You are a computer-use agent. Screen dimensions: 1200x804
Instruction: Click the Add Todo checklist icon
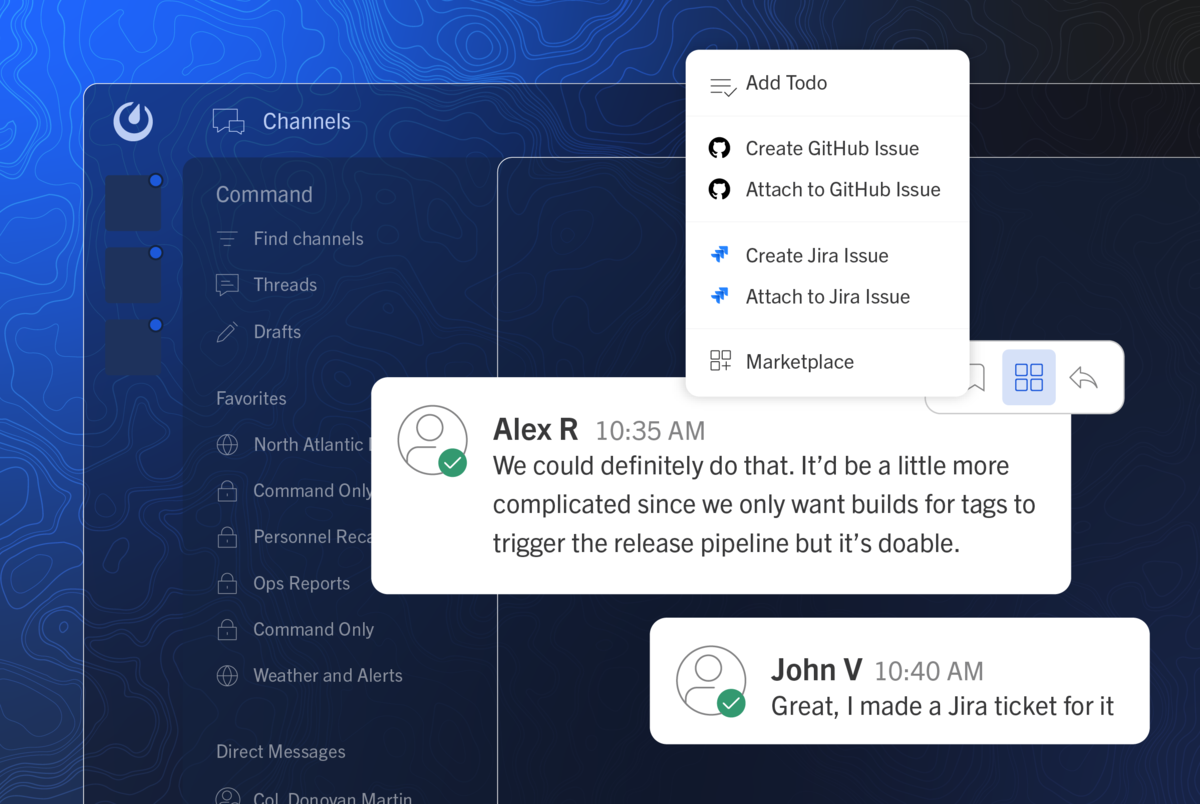pyautogui.click(x=723, y=86)
